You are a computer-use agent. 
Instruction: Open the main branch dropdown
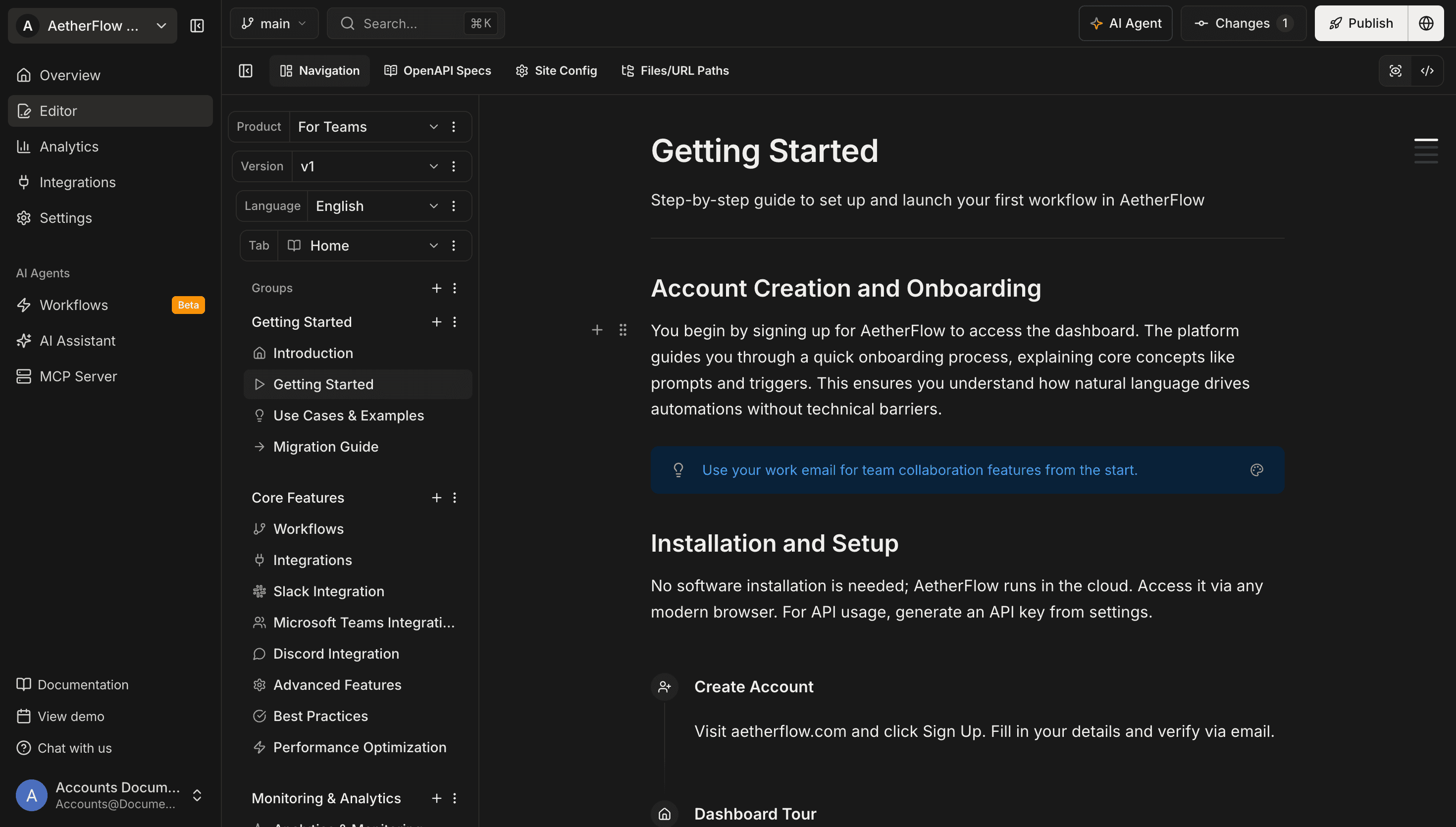tap(274, 23)
